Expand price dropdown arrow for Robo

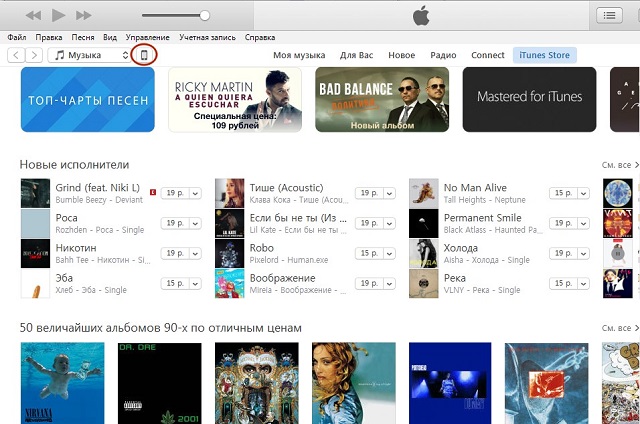(390, 253)
